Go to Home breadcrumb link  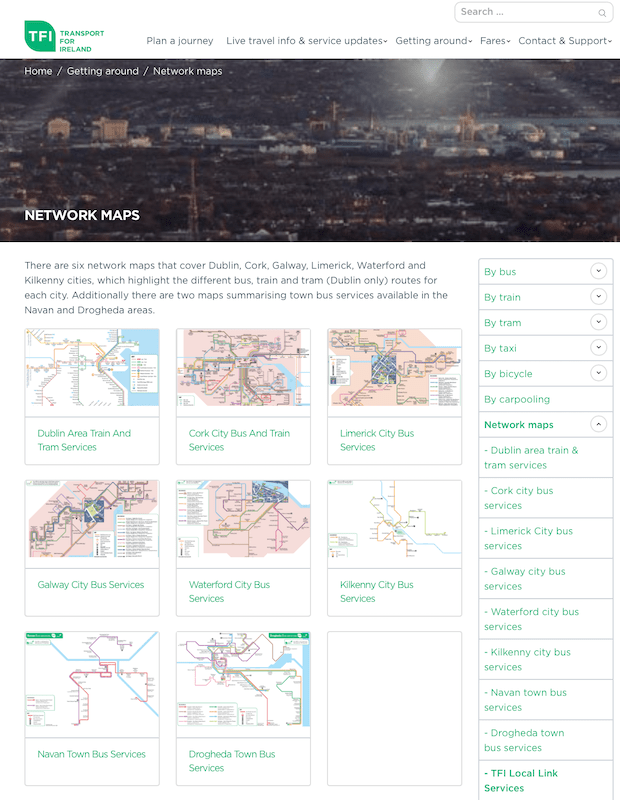click(38, 71)
